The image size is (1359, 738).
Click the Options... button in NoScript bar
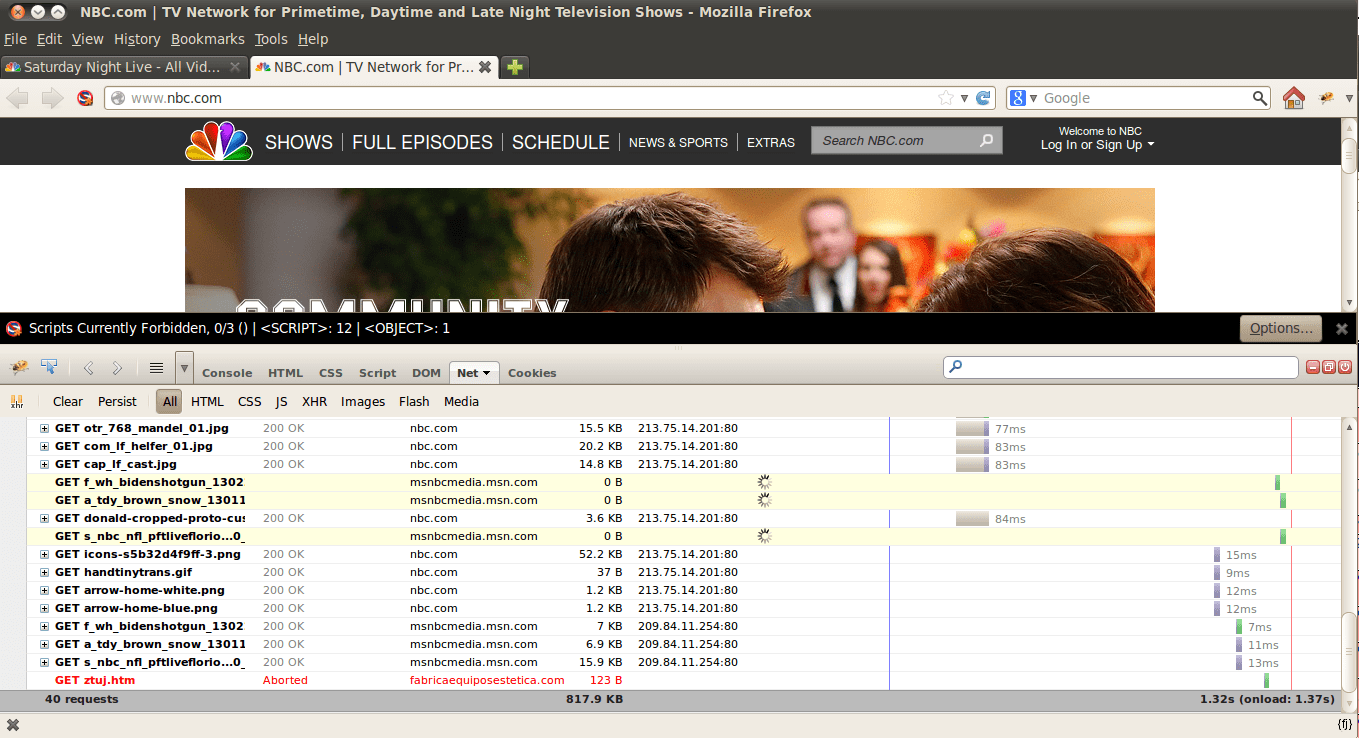pyautogui.click(x=1281, y=328)
